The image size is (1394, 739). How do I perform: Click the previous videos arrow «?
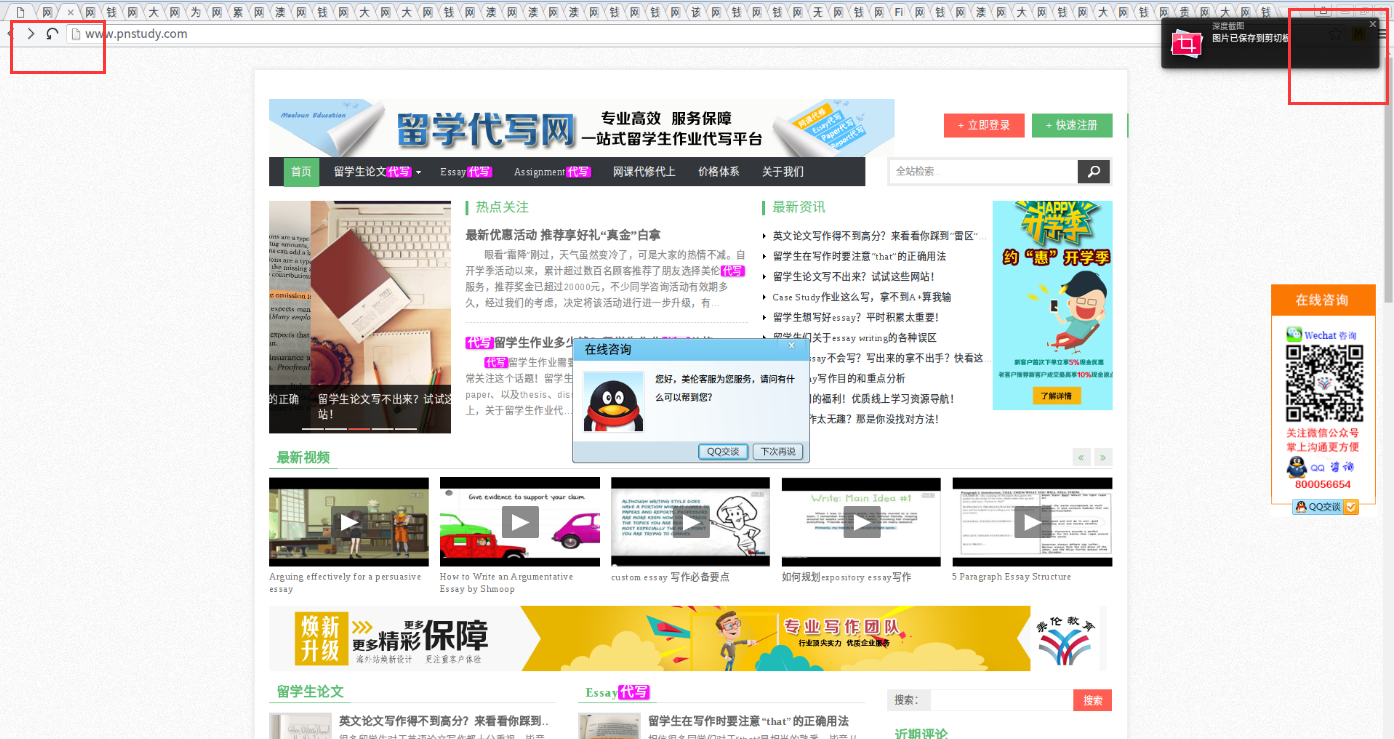click(1081, 457)
